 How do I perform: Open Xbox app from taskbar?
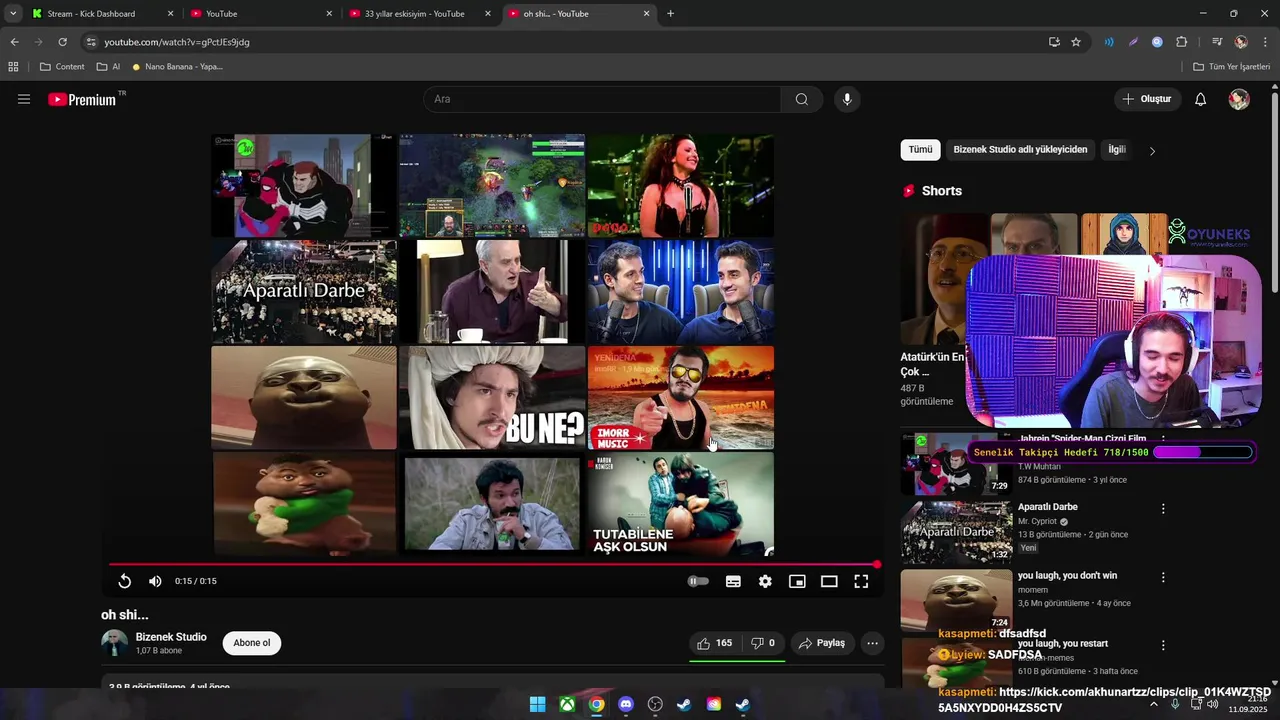click(x=567, y=704)
